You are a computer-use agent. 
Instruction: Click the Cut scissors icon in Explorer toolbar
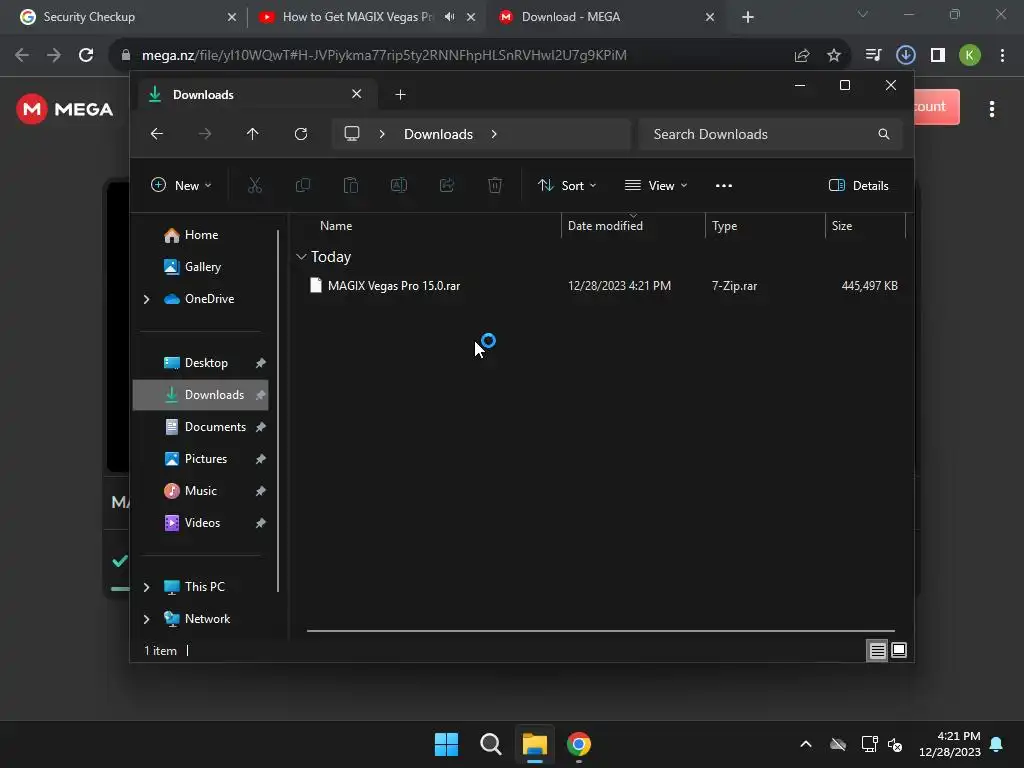[255, 185]
